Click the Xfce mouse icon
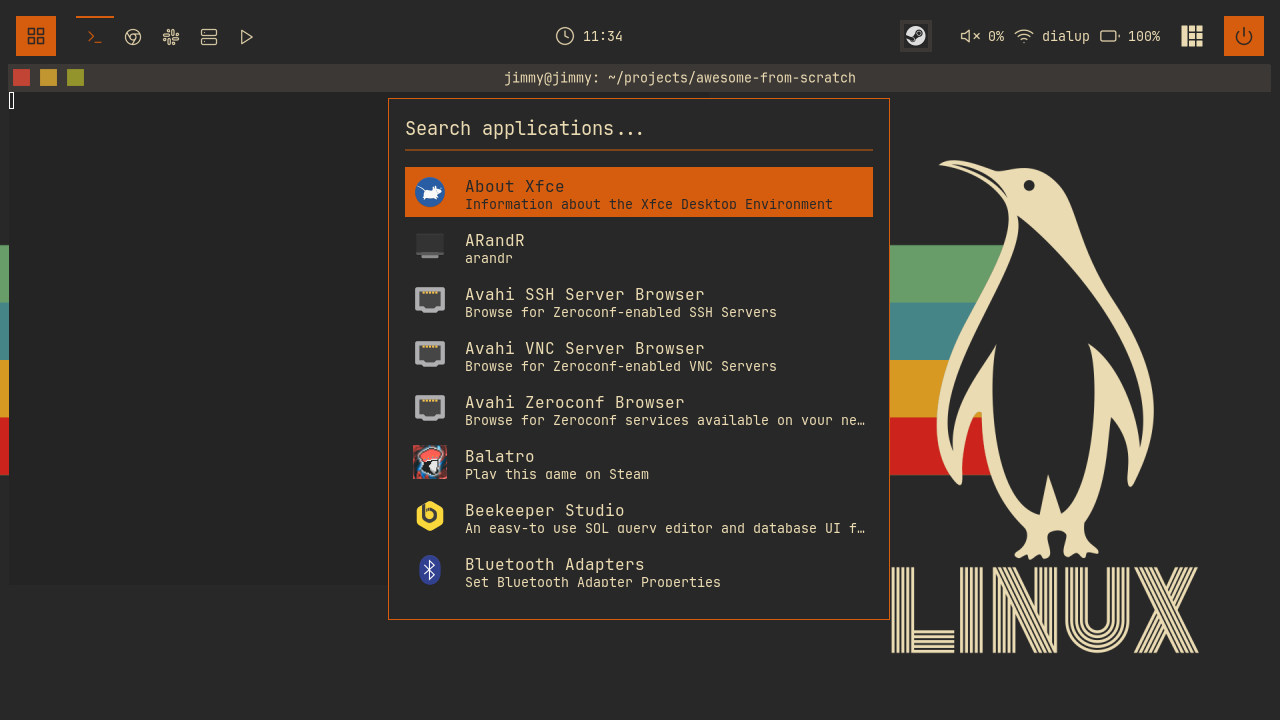The image size is (1280, 720). pyautogui.click(x=430, y=192)
